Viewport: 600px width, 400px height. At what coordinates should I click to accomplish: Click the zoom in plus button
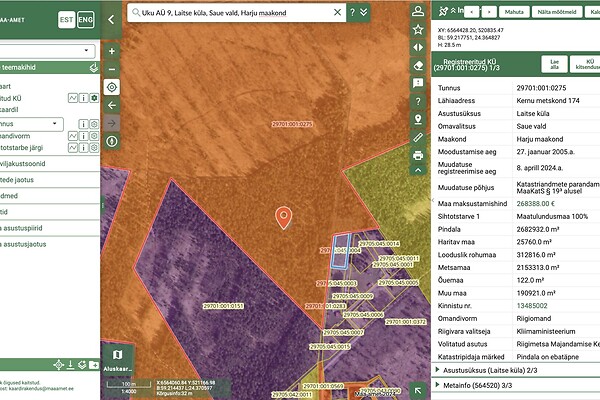click(x=111, y=51)
